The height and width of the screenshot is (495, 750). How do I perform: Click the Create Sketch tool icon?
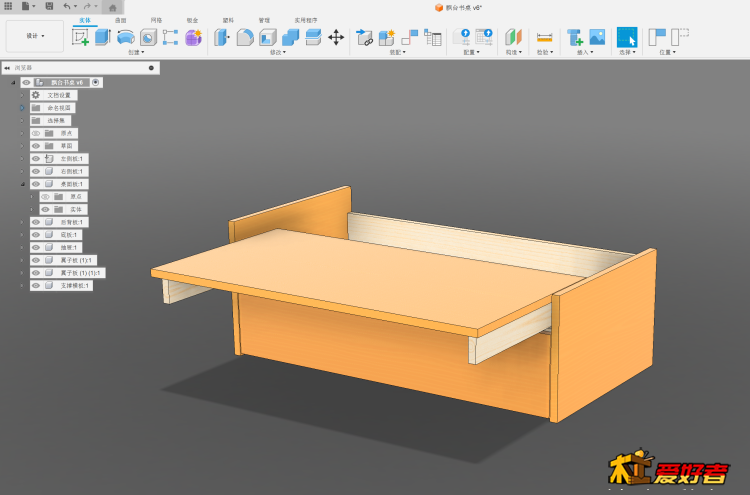click(x=80, y=37)
